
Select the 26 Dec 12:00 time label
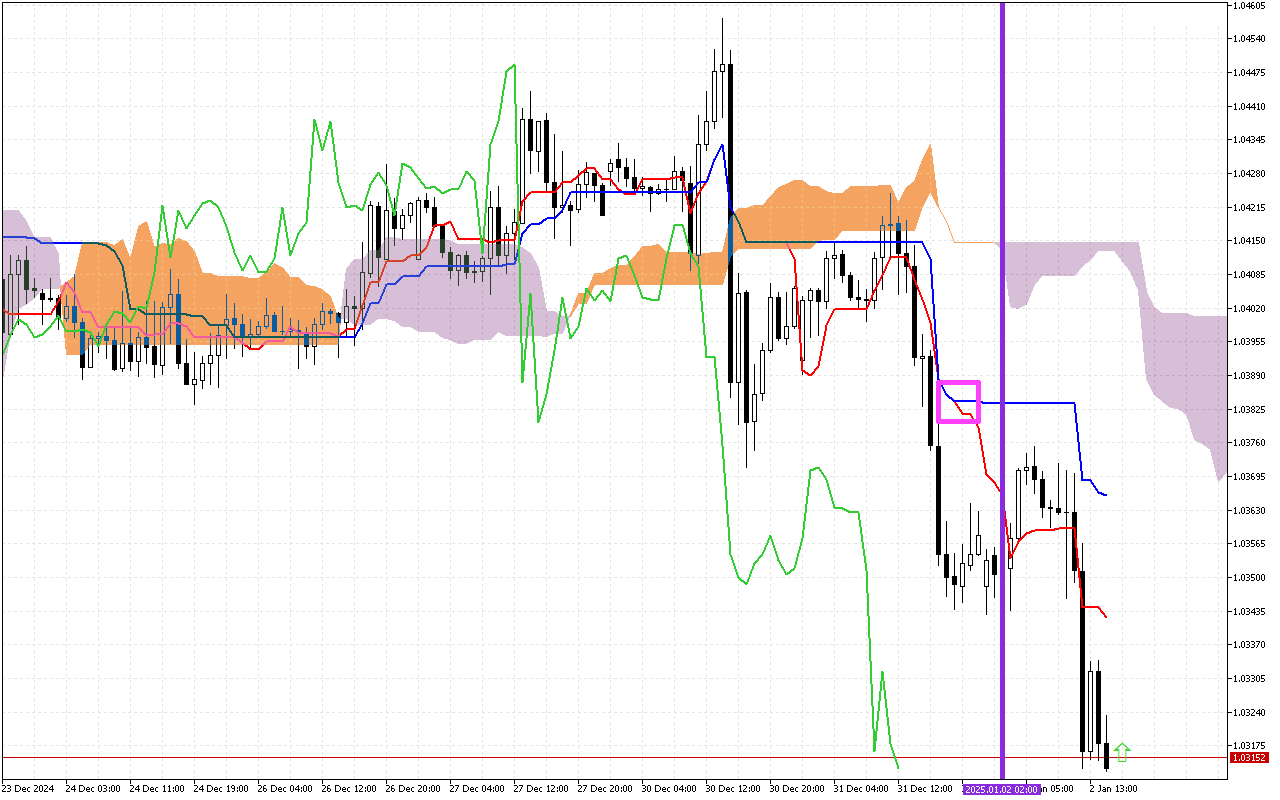[x=350, y=789]
